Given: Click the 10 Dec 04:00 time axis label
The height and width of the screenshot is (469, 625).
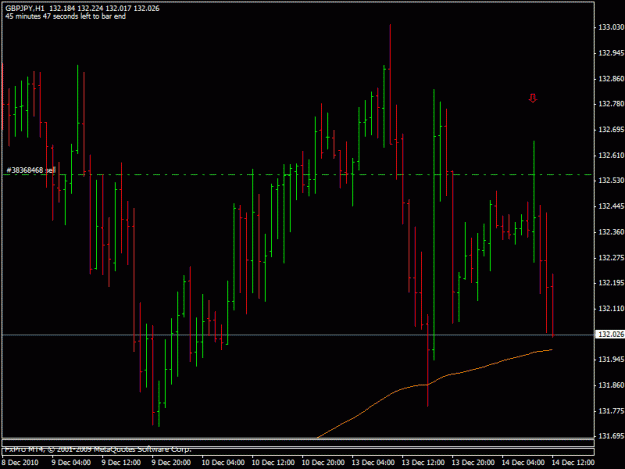Looking at the screenshot, I should [x=223, y=463].
